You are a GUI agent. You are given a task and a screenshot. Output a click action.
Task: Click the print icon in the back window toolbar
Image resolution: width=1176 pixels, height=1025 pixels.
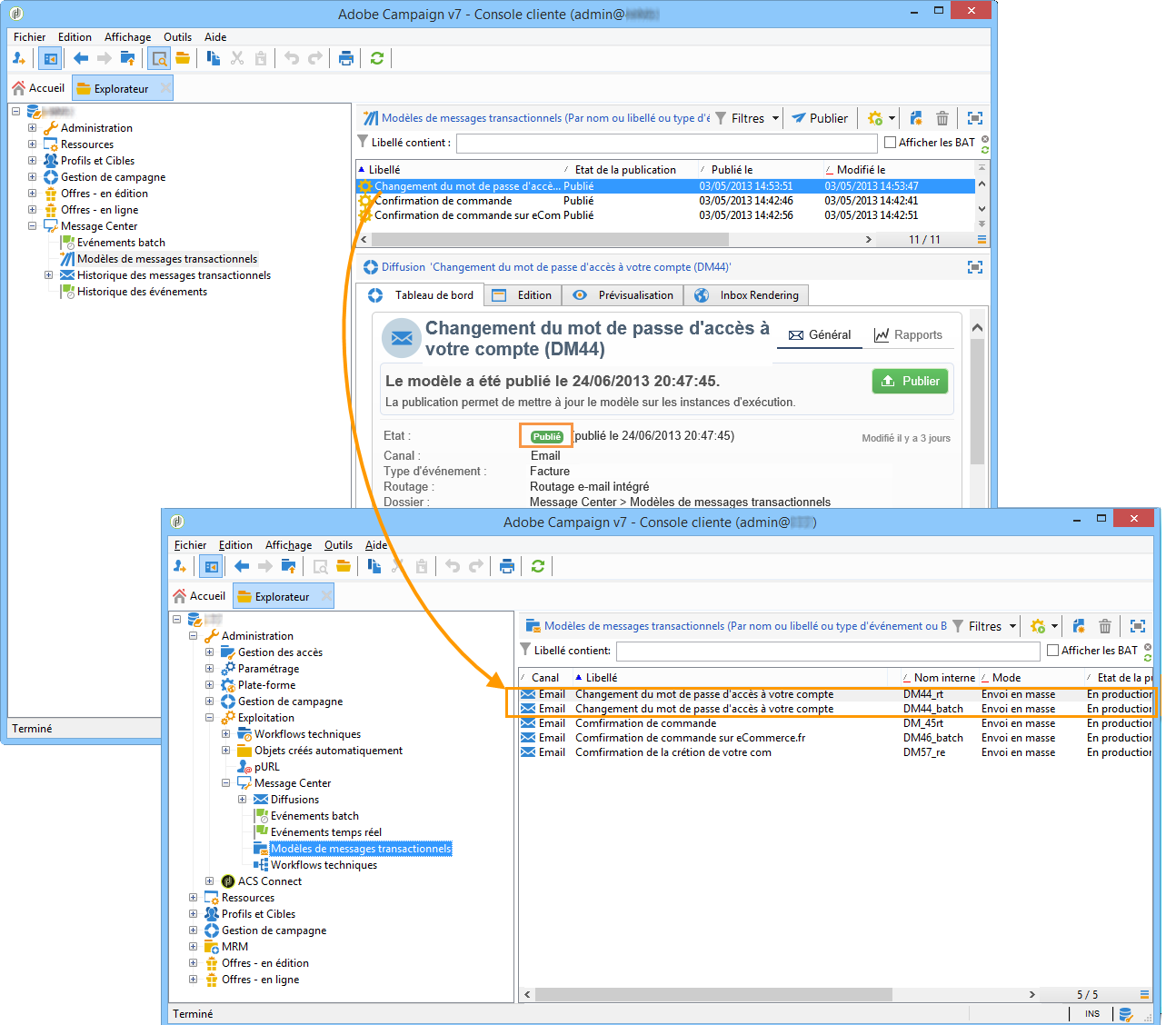346,58
